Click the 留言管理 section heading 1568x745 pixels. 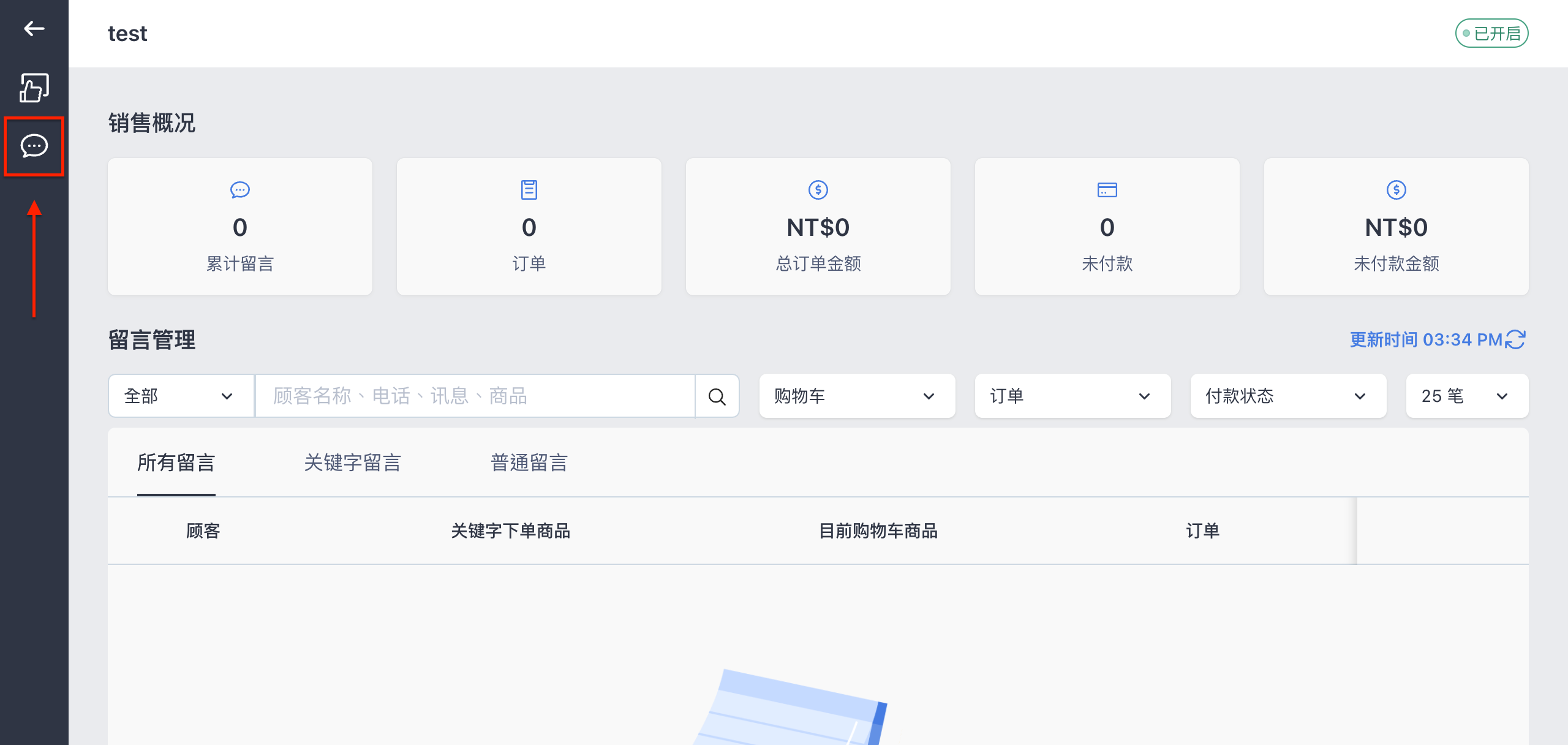(152, 340)
